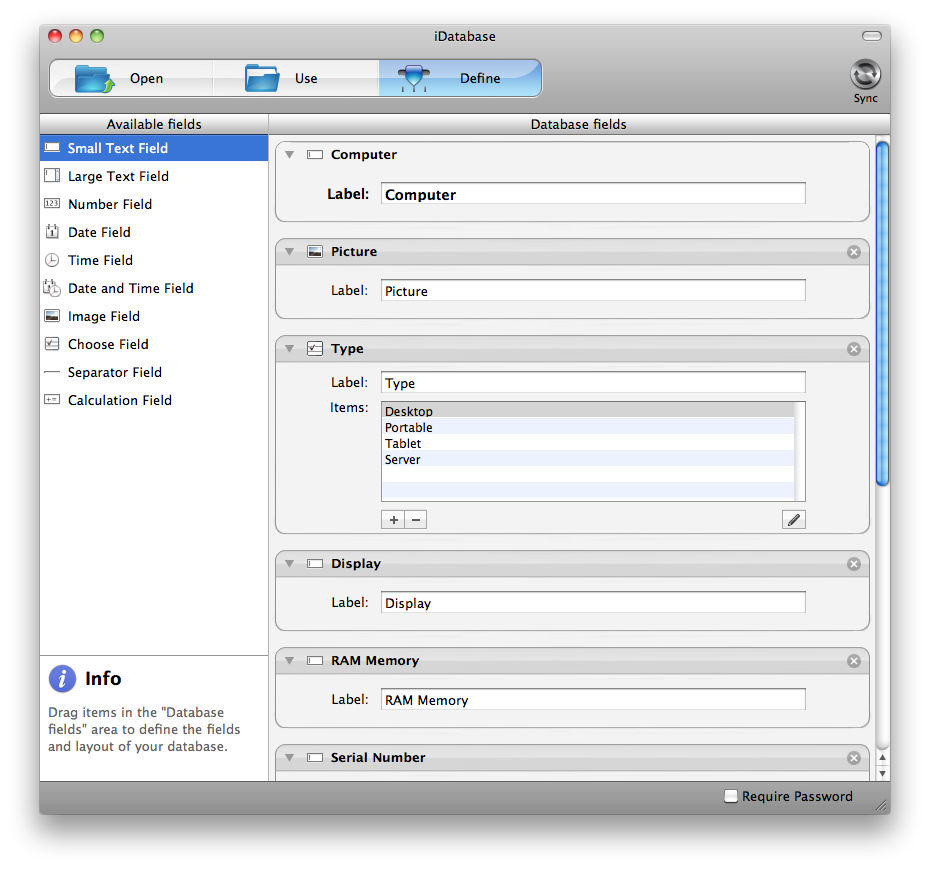Click the pencil edit icon under Items
The image size is (930, 869).
tap(794, 520)
